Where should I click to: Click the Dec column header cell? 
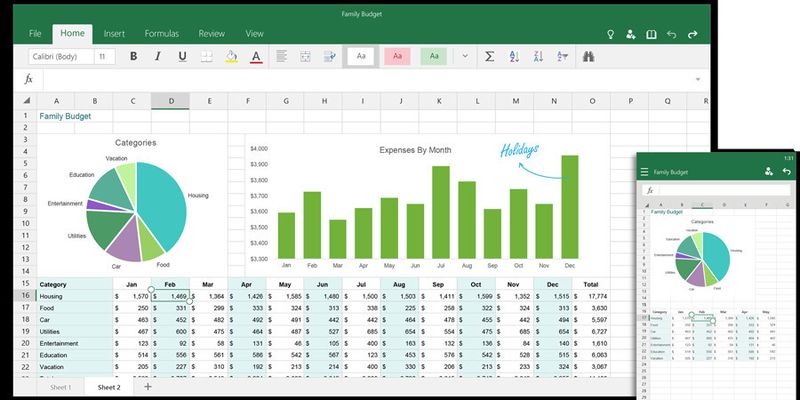[553, 284]
